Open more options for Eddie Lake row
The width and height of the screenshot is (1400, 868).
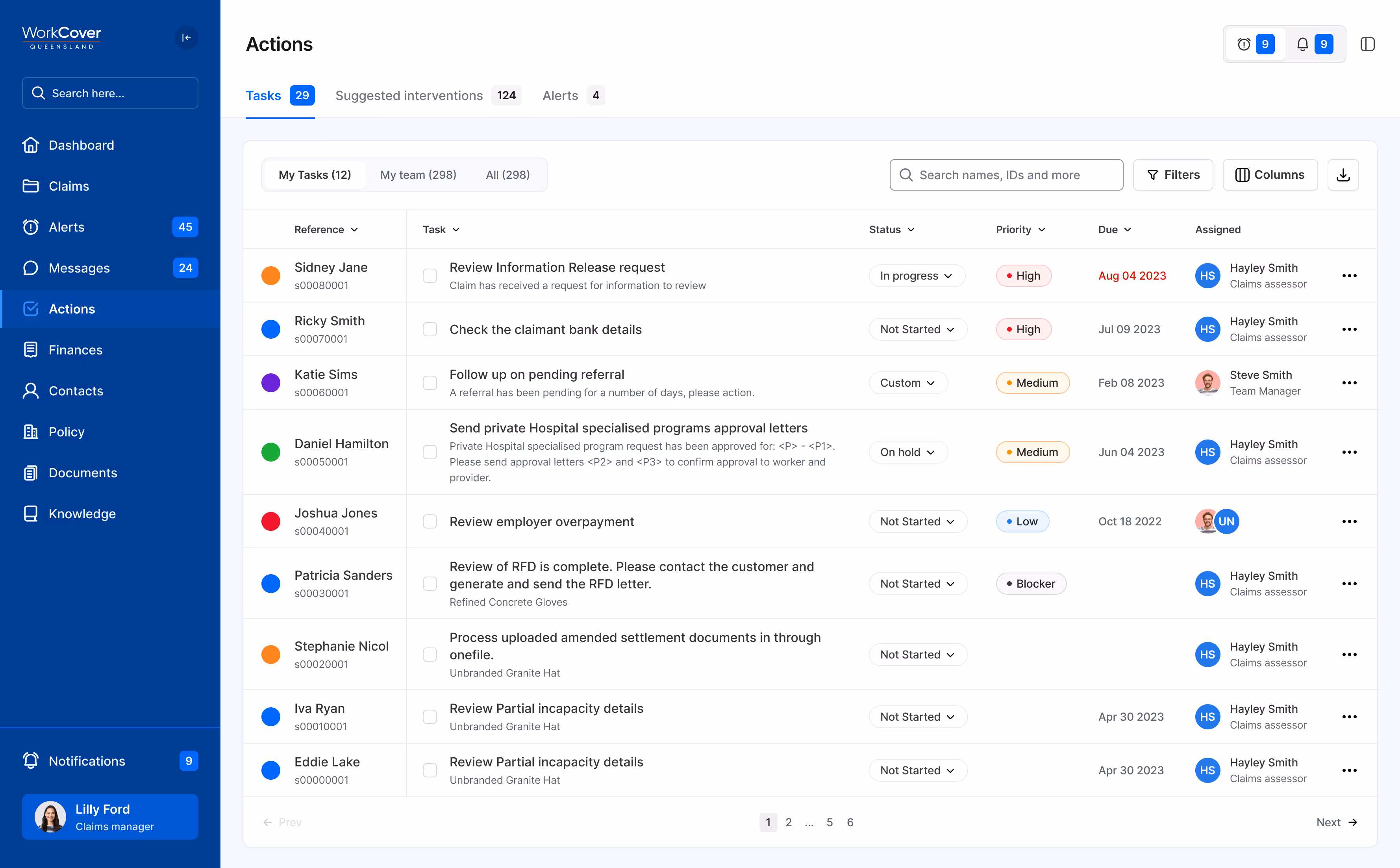pos(1350,770)
